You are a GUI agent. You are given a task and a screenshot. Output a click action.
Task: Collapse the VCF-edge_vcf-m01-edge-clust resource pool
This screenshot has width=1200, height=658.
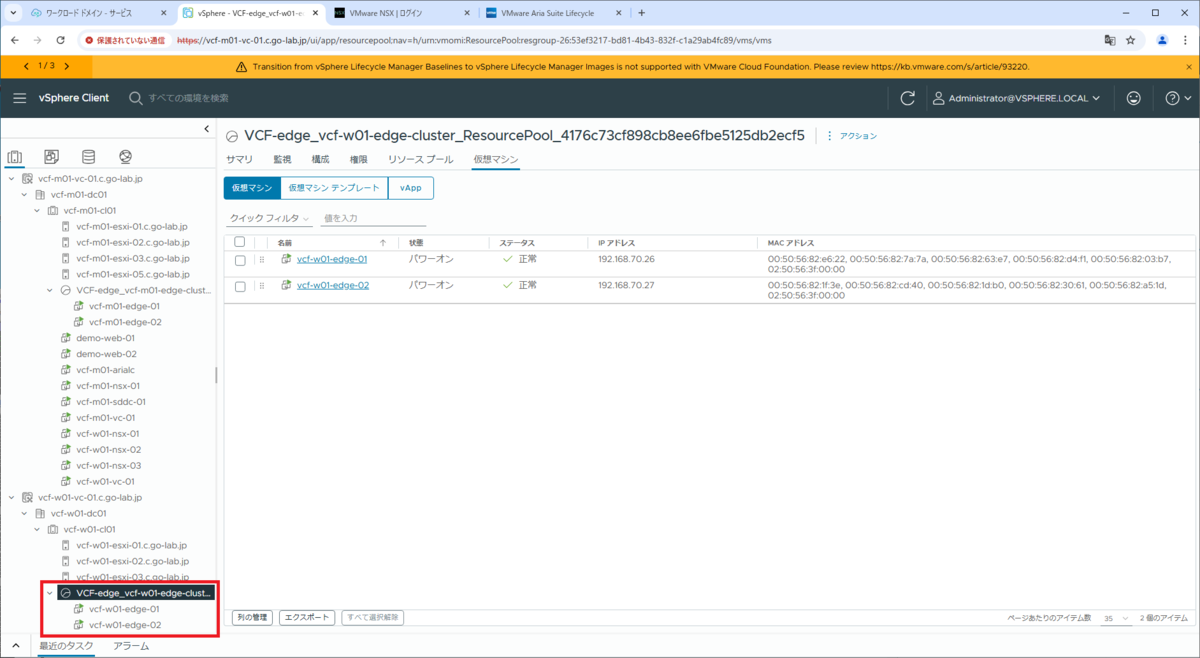[50, 290]
